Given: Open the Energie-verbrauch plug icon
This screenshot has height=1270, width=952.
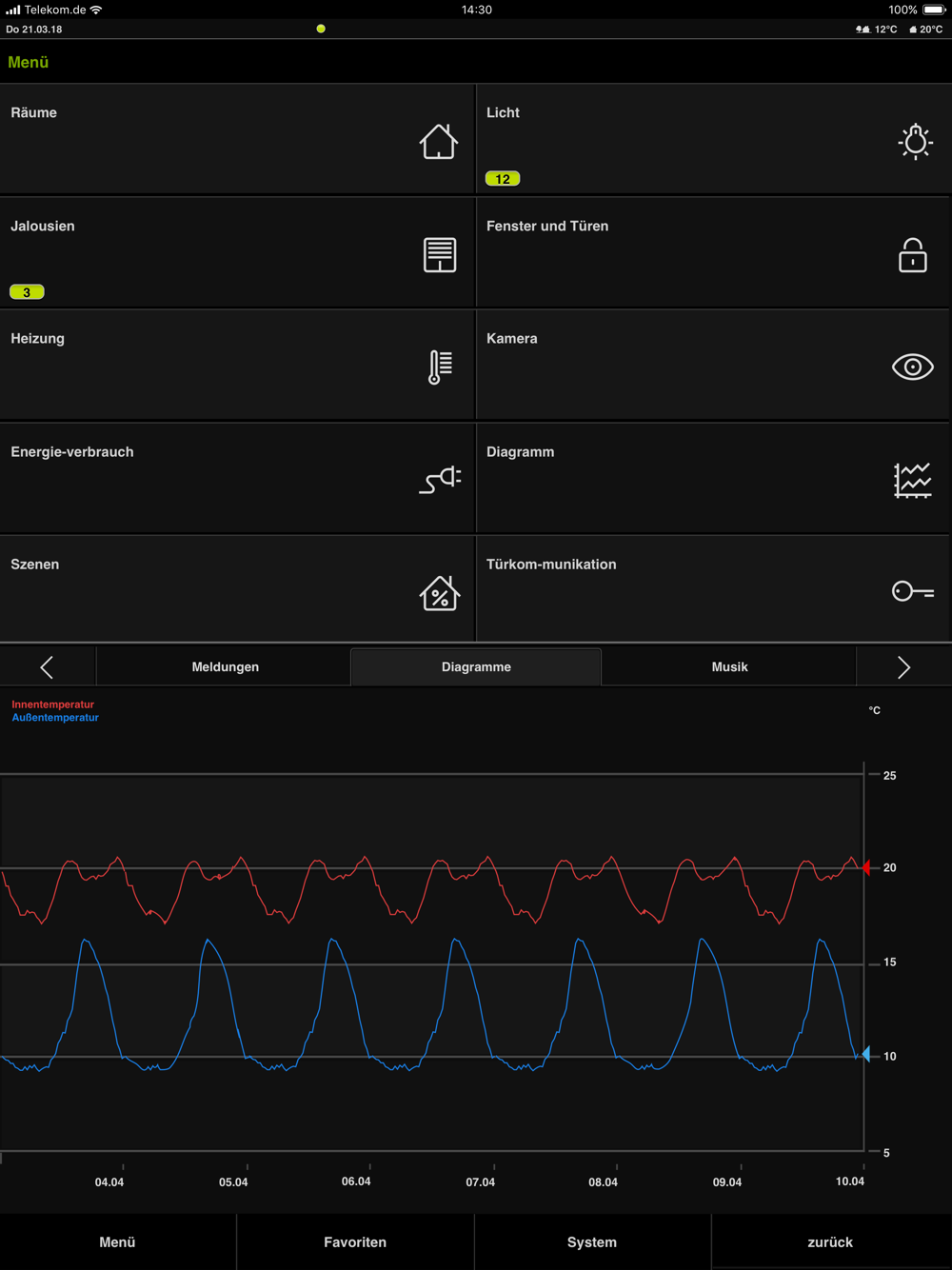Looking at the screenshot, I should tap(440, 480).
